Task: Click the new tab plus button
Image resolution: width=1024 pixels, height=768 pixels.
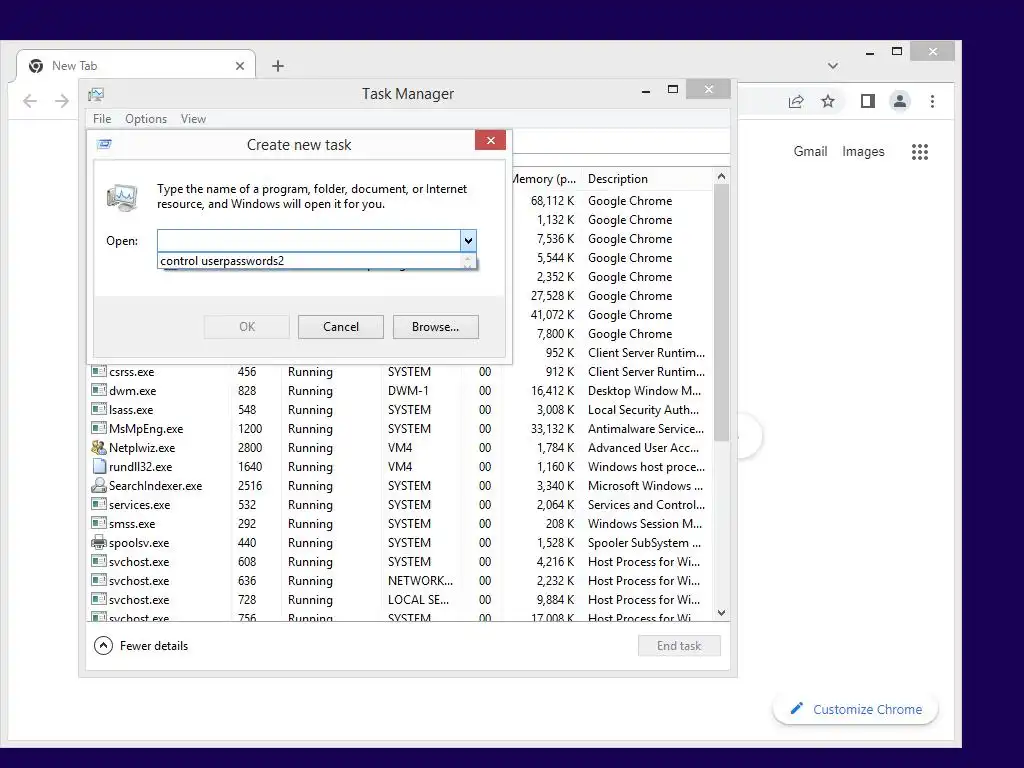Action: (x=278, y=66)
